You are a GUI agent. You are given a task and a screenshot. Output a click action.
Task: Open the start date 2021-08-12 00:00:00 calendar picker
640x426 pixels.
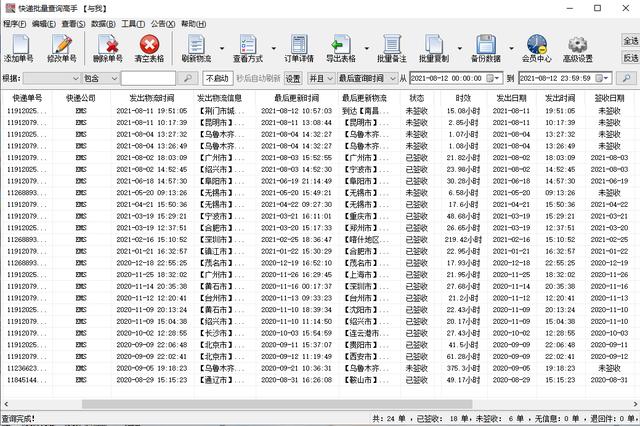click(x=493, y=78)
